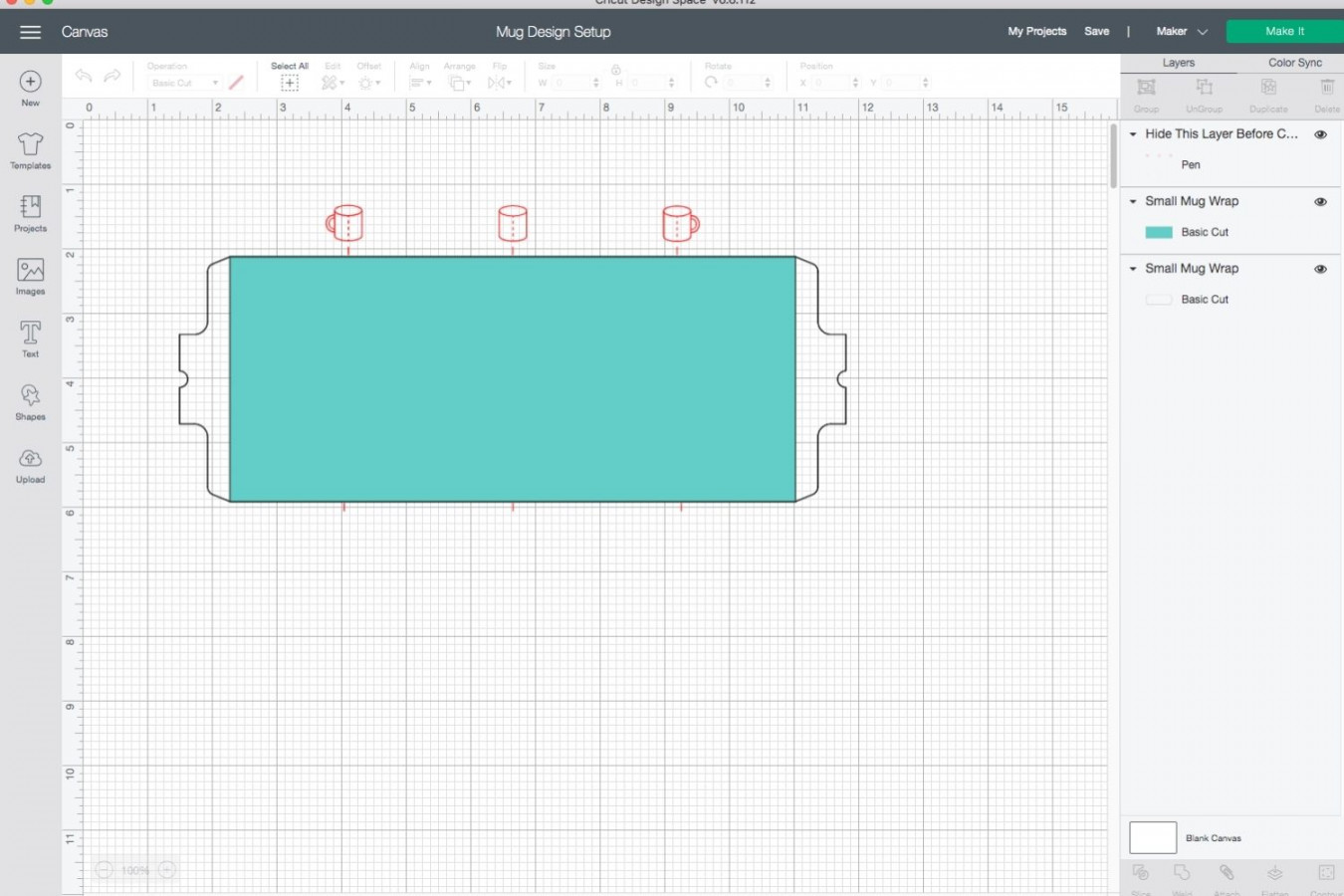The height and width of the screenshot is (896, 1344).
Task: Click the Rotate icon in toolbar
Action: [711, 83]
